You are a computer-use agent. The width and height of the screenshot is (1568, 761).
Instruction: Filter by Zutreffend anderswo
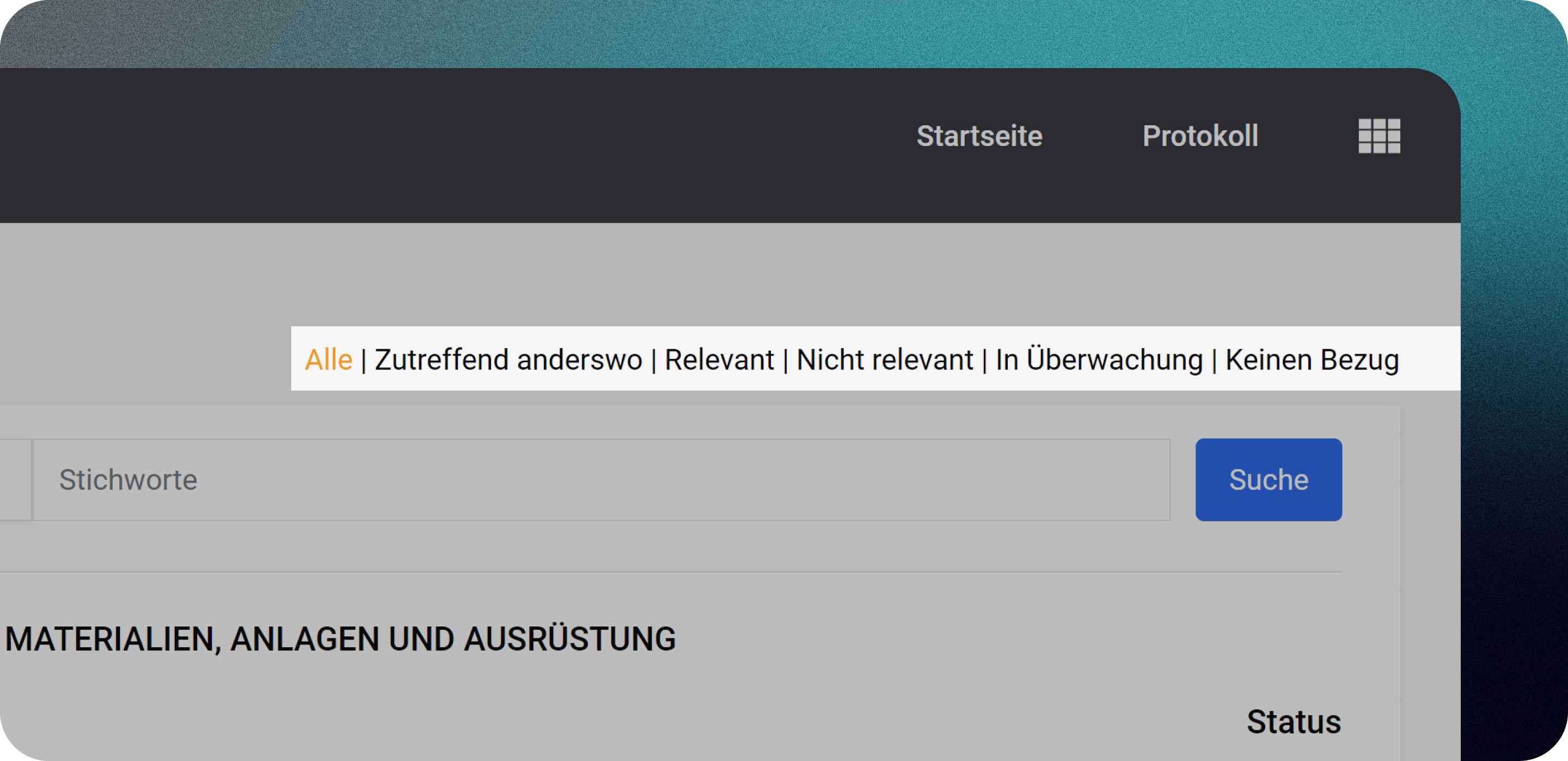509,359
